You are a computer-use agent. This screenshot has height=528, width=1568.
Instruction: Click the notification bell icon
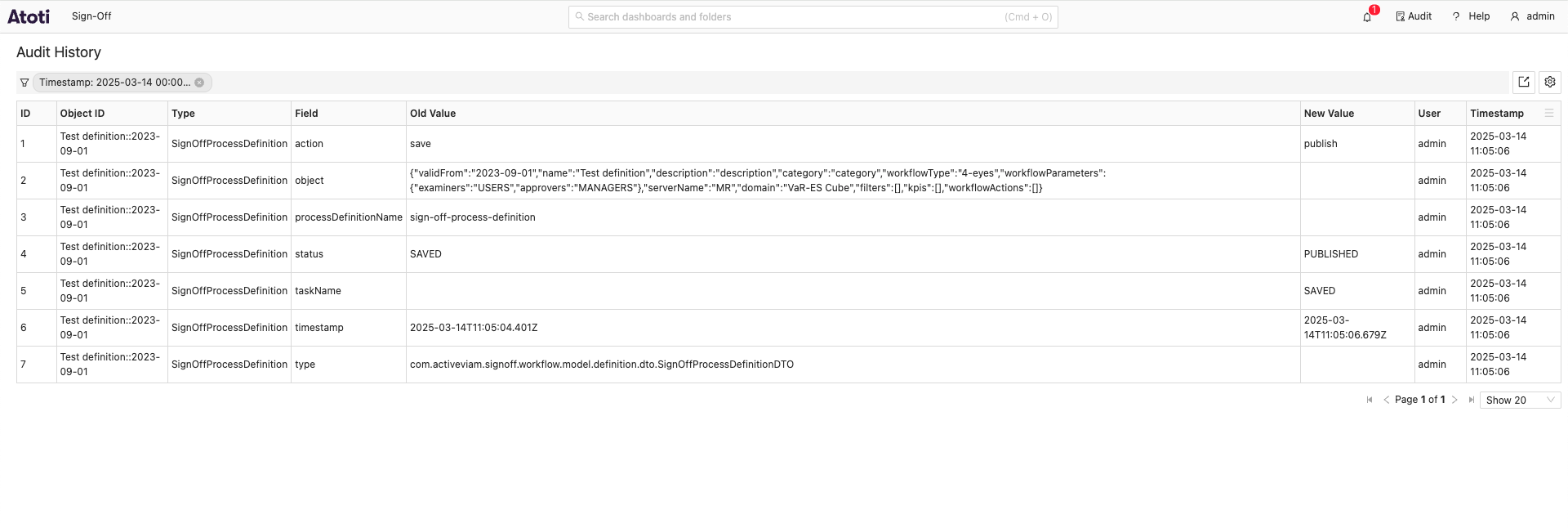(x=1367, y=17)
